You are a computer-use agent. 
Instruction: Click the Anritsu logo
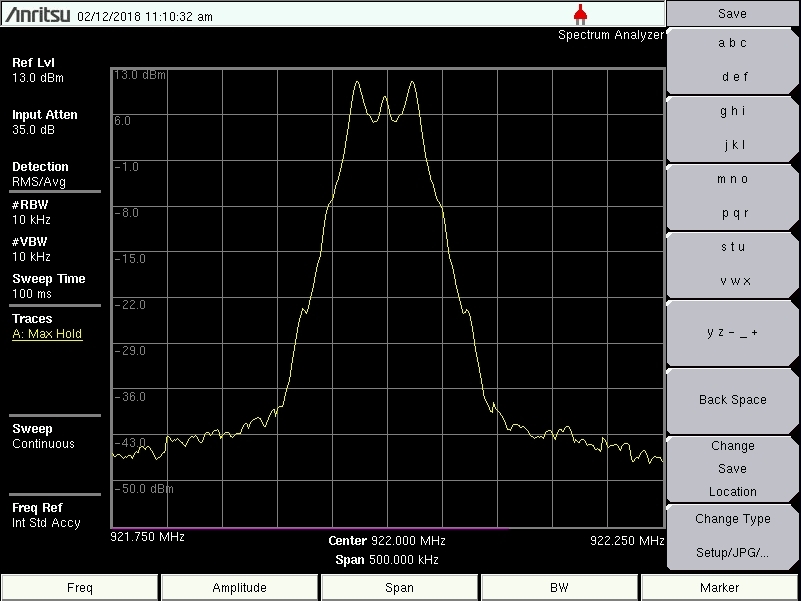coord(37,15)
